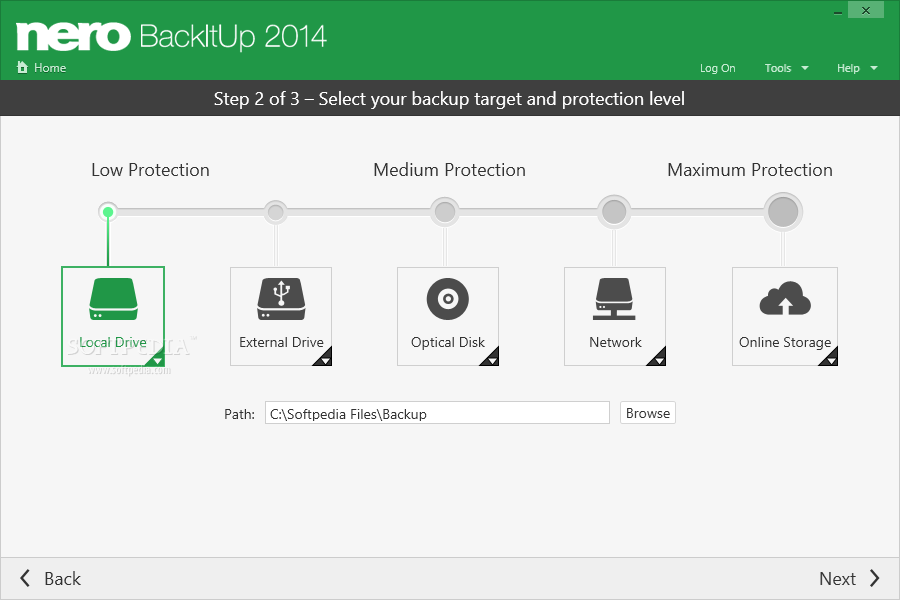Pick the Optical Disk disc icon

(448, 299)
